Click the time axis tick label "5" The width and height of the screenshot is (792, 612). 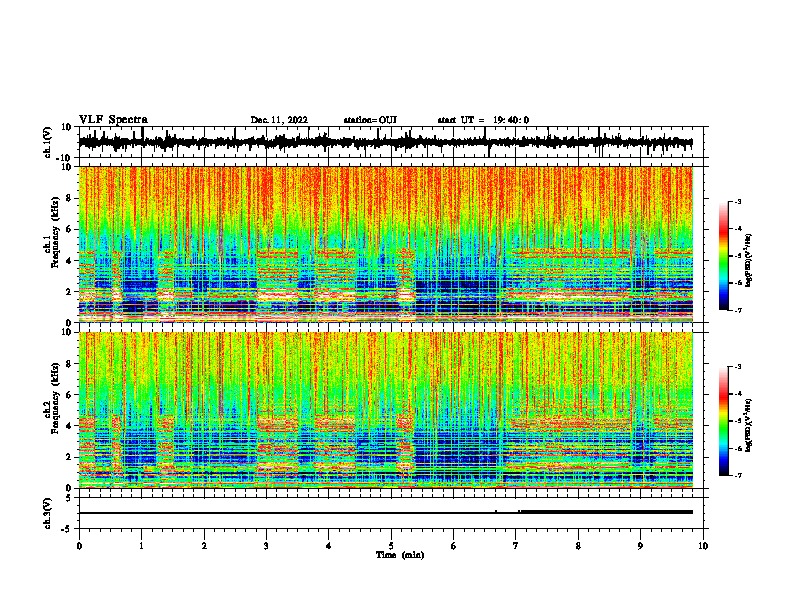click(391, 546)
